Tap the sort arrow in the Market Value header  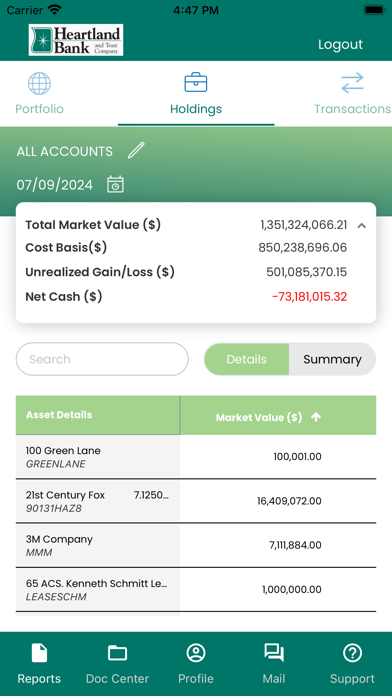[x=316, y=417]
